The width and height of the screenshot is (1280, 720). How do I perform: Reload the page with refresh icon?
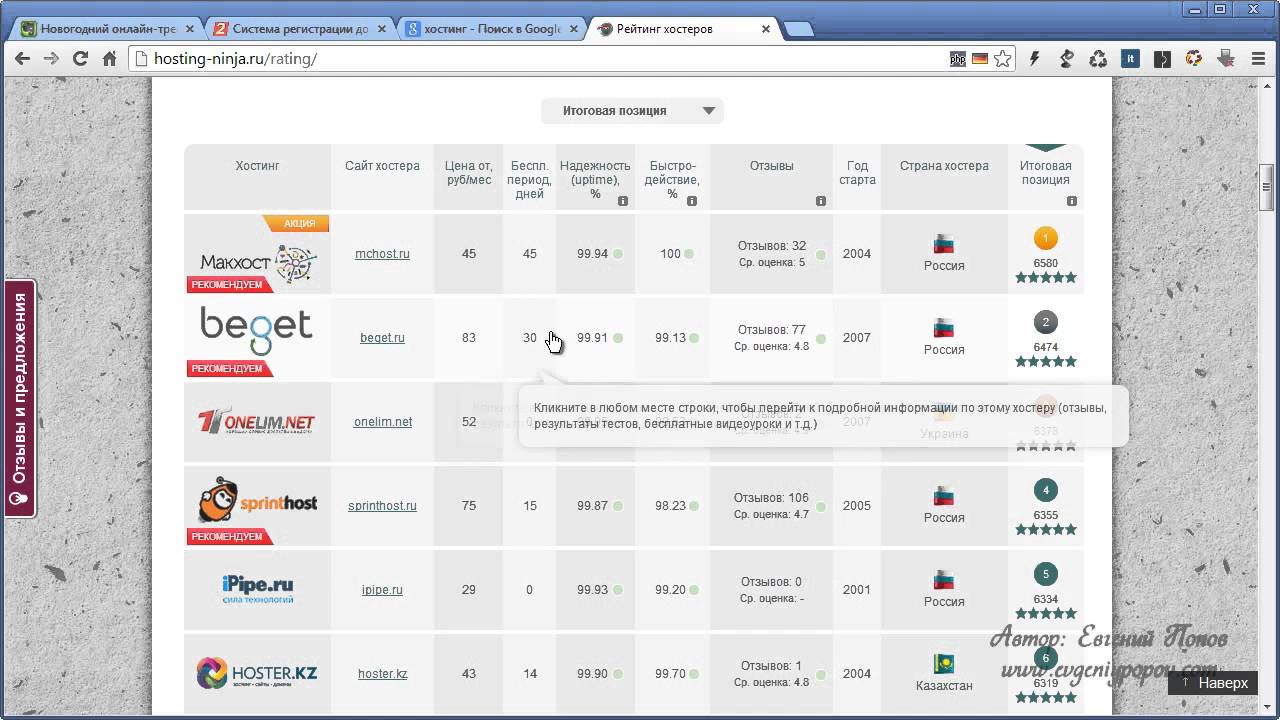click(81, 59)
